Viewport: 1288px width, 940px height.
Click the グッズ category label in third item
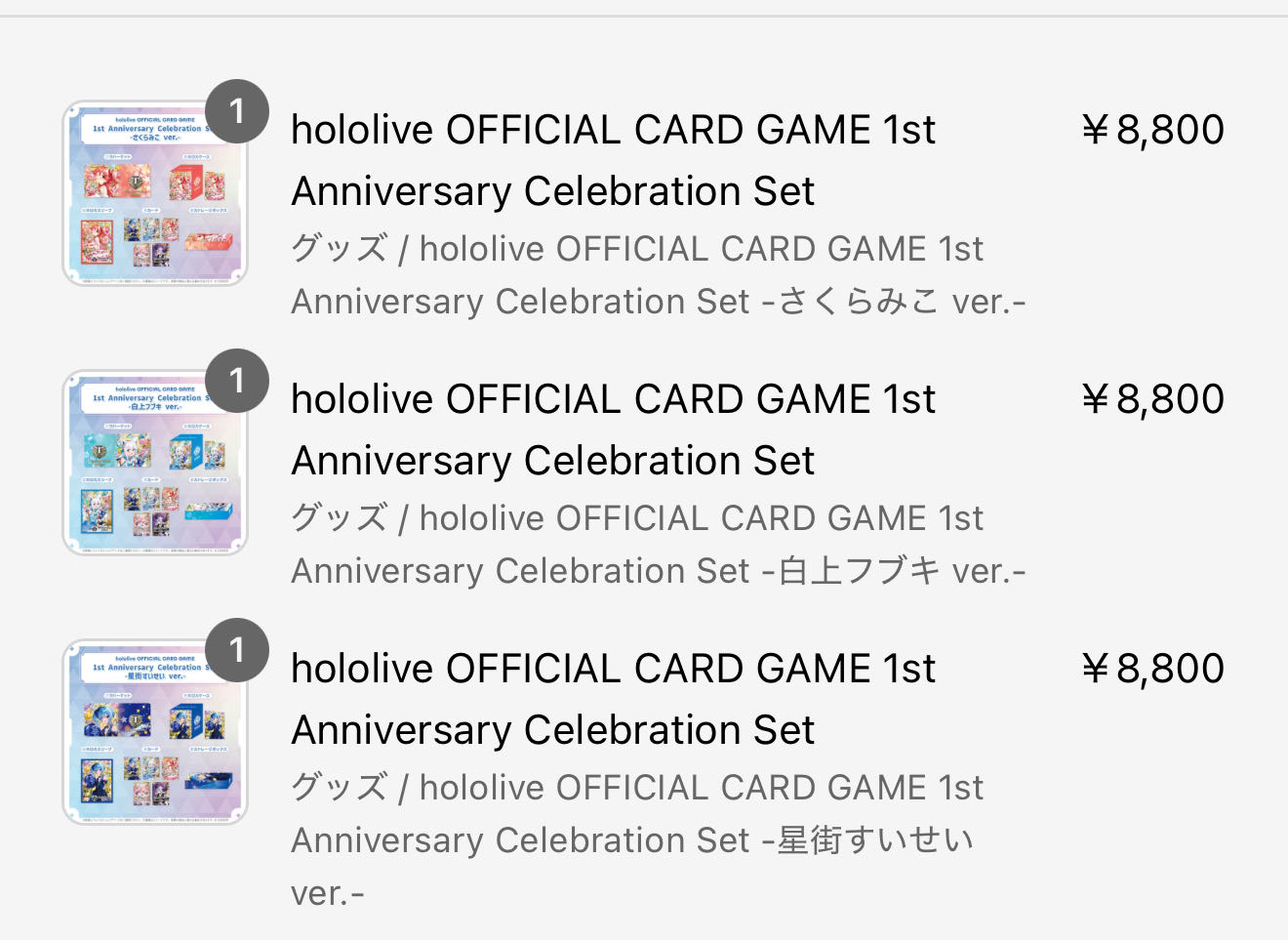[x=340, y=788]
